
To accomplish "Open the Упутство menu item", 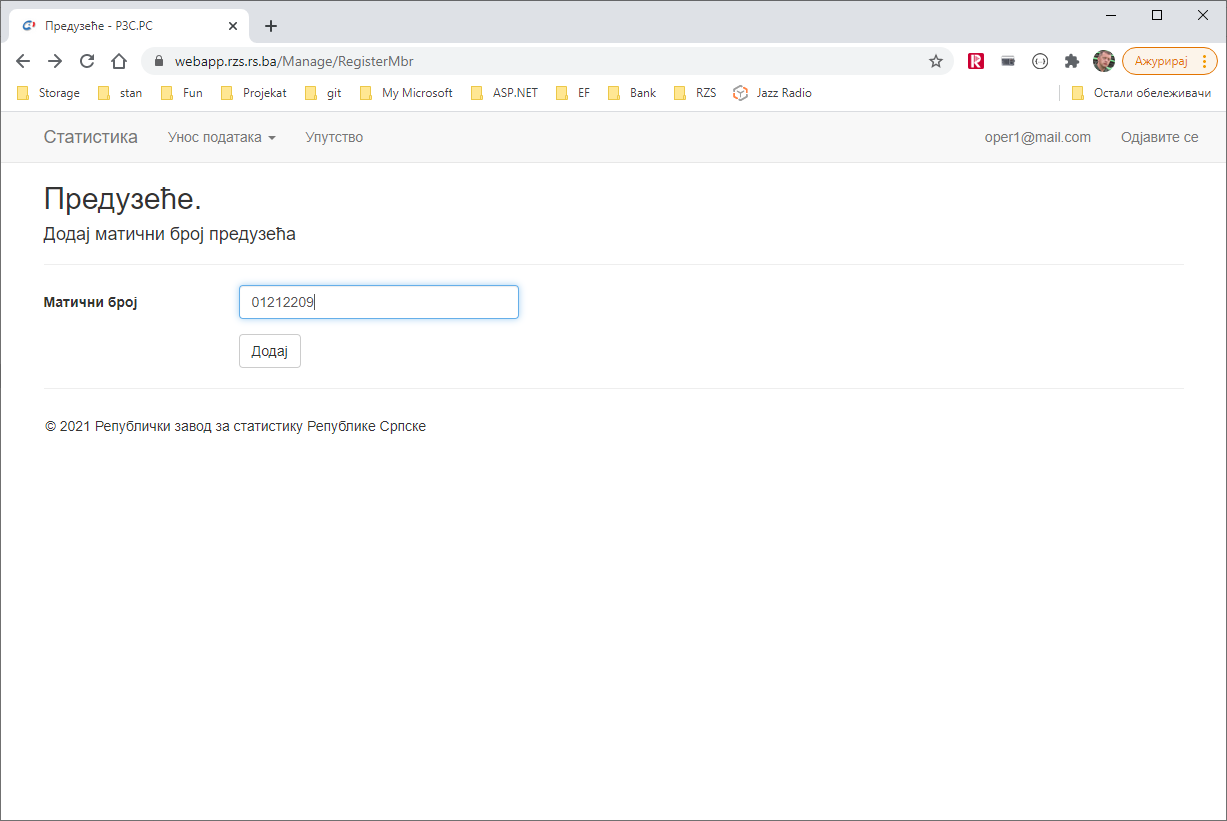I will (334, 137).
